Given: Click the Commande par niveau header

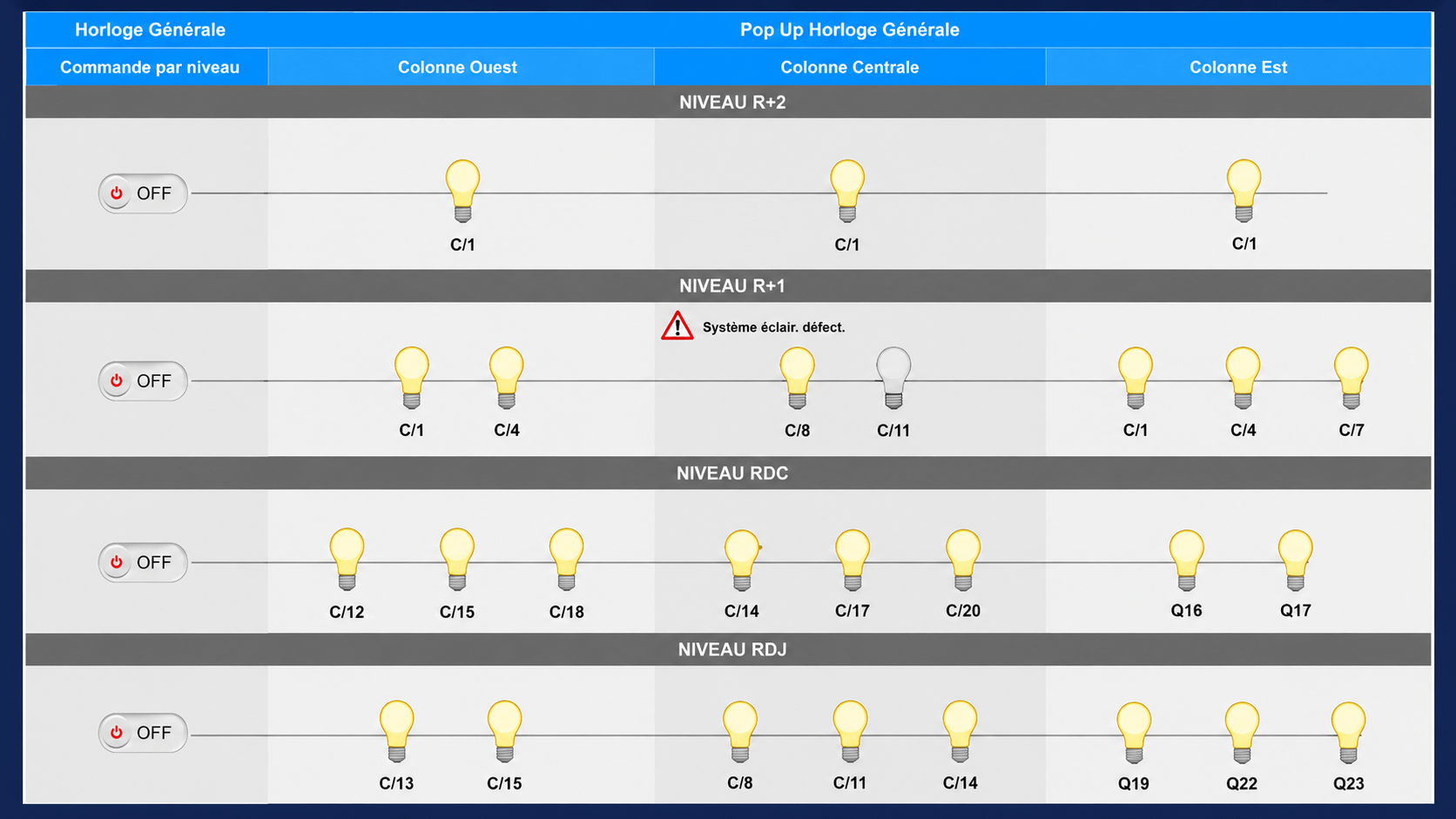Looking at the screenshot, I should click(x=150, y=67).
